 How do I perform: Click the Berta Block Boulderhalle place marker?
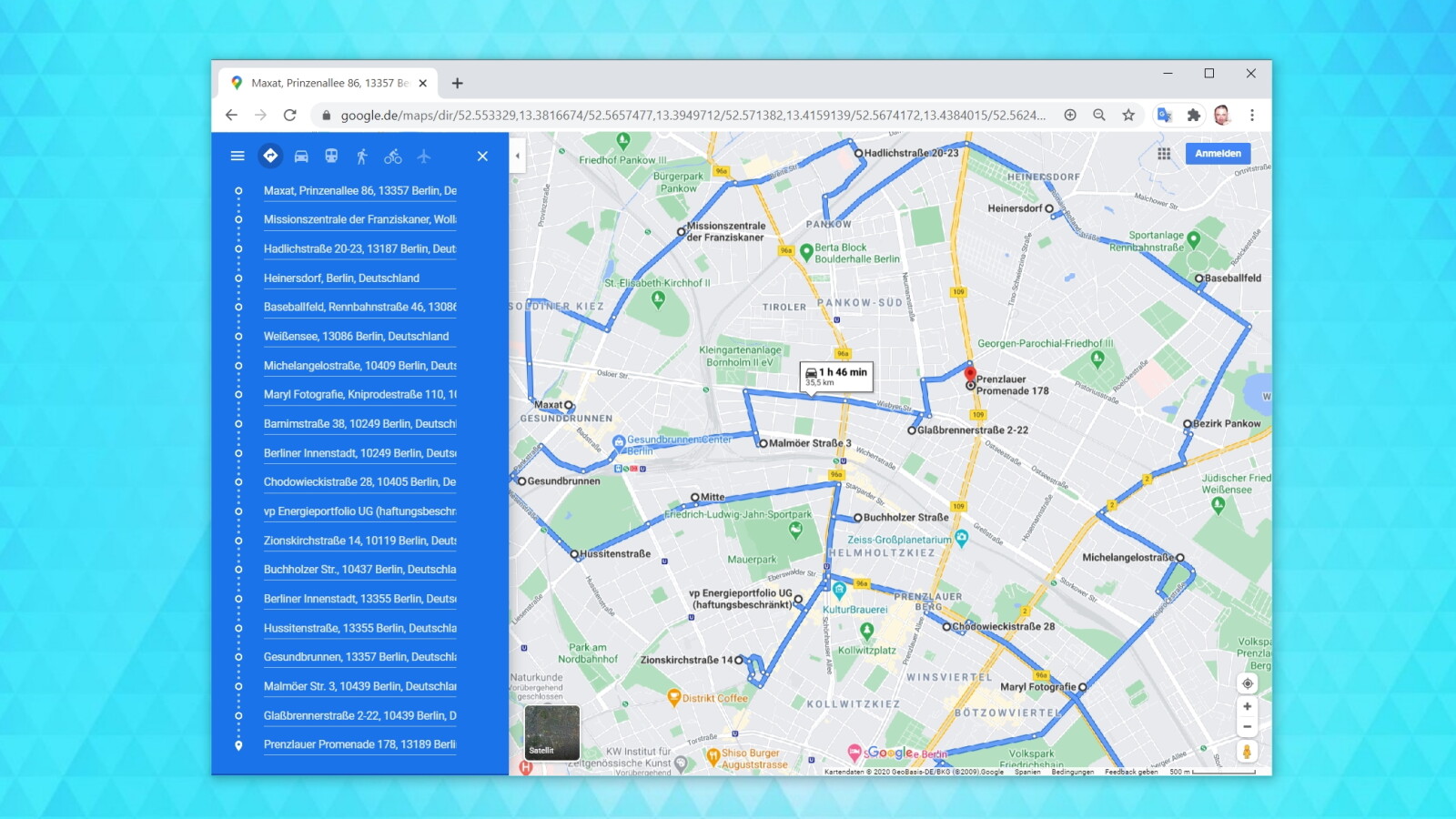pos(806,253)
